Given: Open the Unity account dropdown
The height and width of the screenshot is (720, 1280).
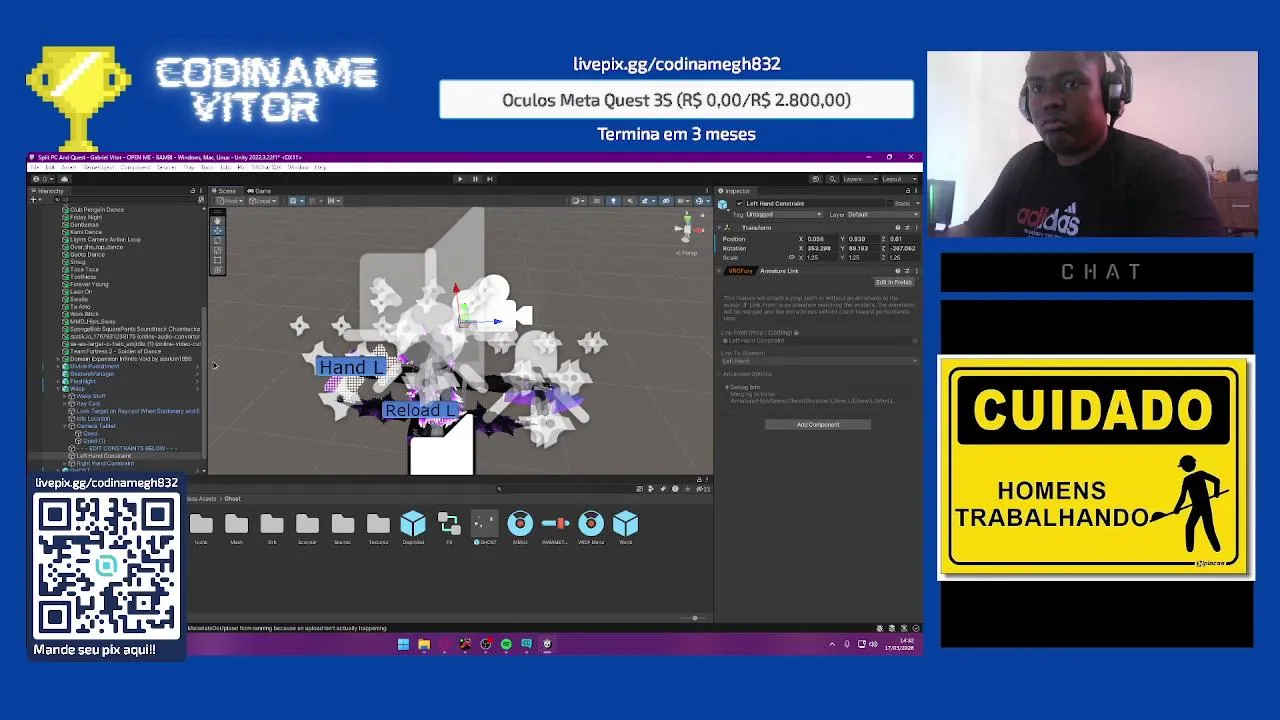Looking at the screenshot, I should pyautogui.click(x=44, y=179).
